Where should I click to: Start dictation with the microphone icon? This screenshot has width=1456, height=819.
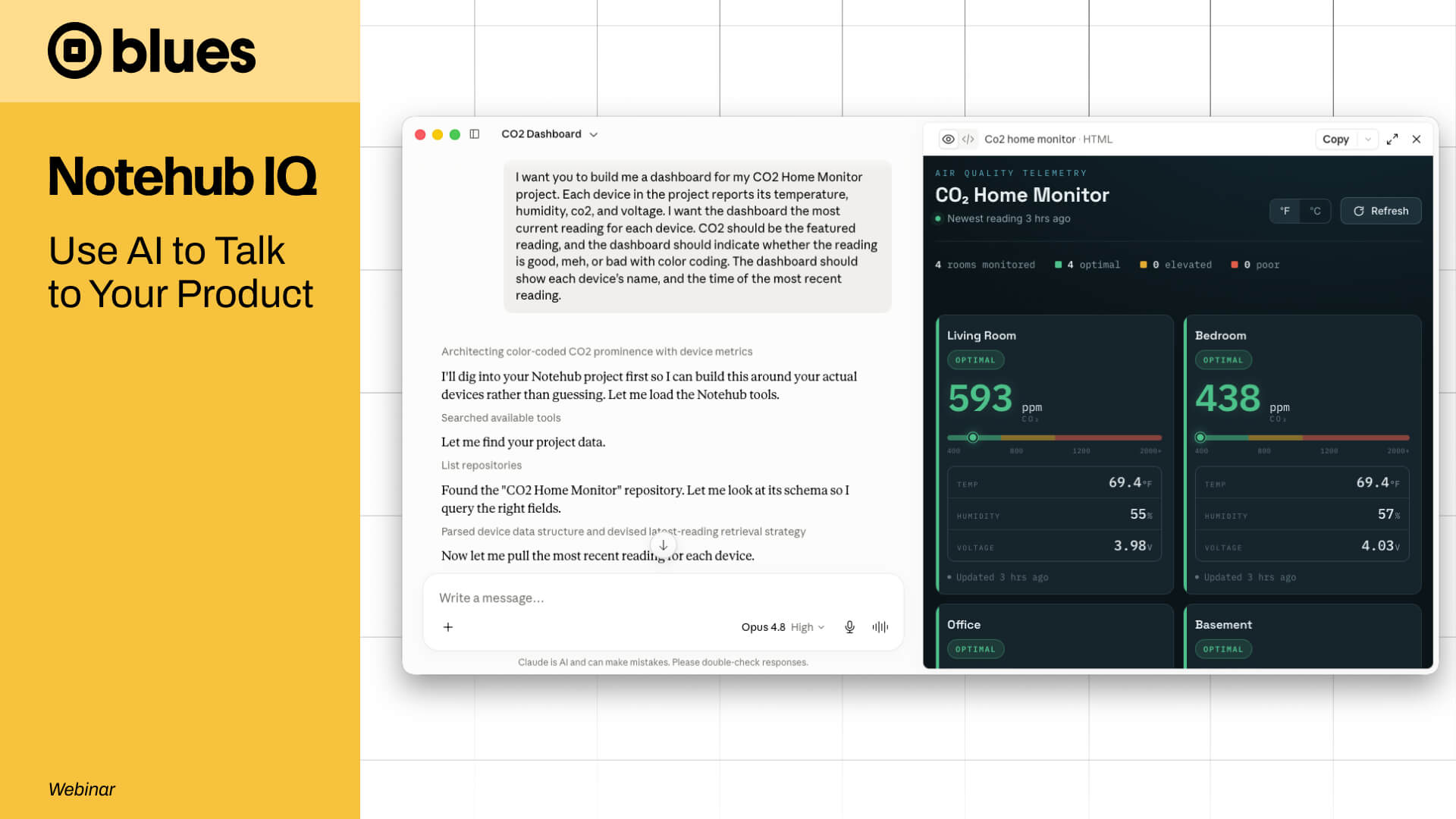tap(849, 627)
